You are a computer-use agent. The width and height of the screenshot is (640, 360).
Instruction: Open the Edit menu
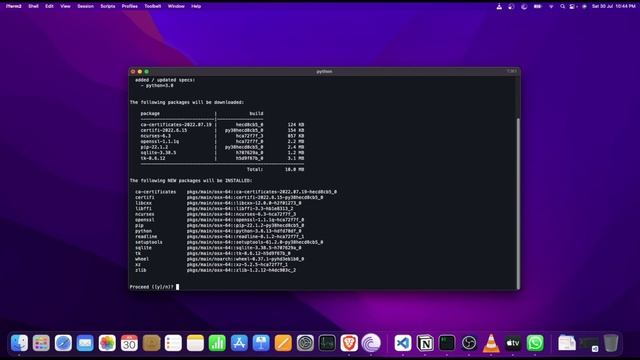(49, 6)
